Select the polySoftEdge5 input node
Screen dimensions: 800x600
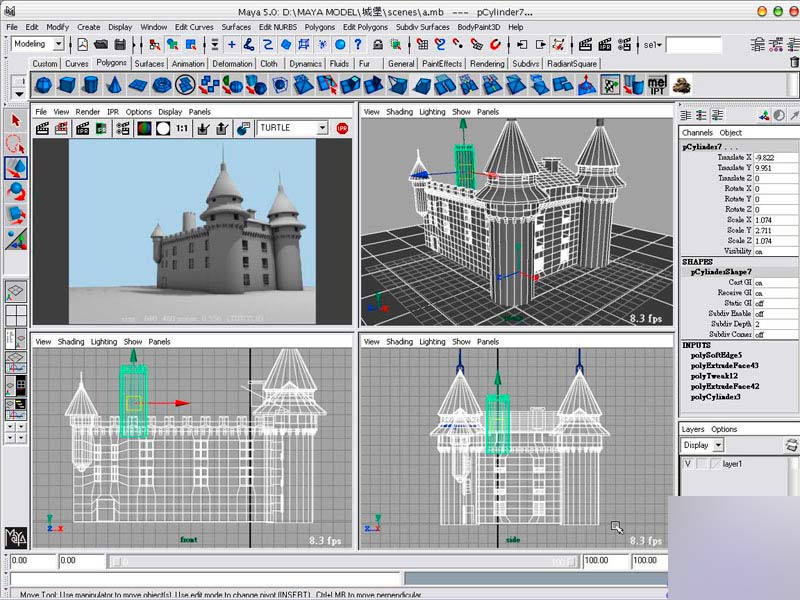tap(716, 355)
